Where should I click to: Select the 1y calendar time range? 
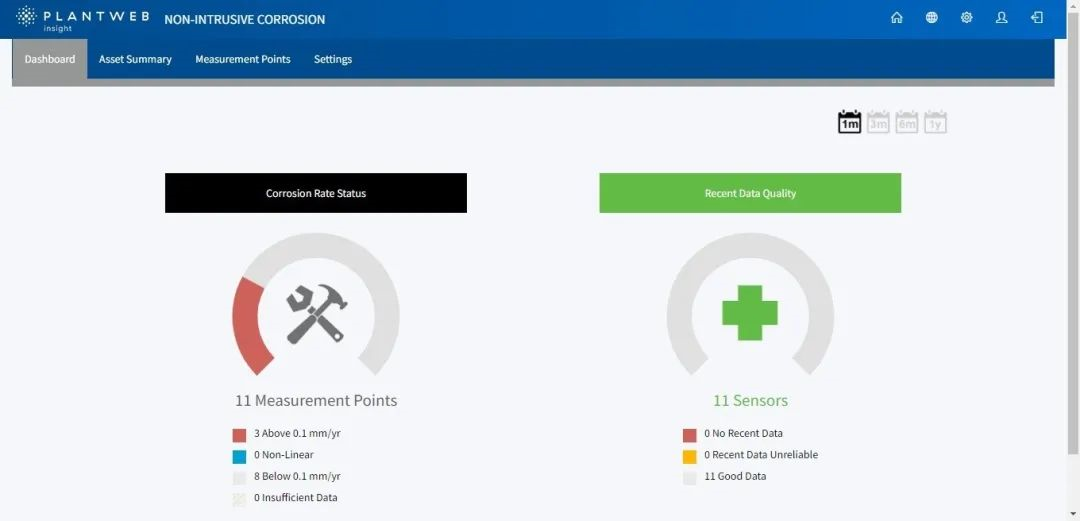[x=935, y=122]
